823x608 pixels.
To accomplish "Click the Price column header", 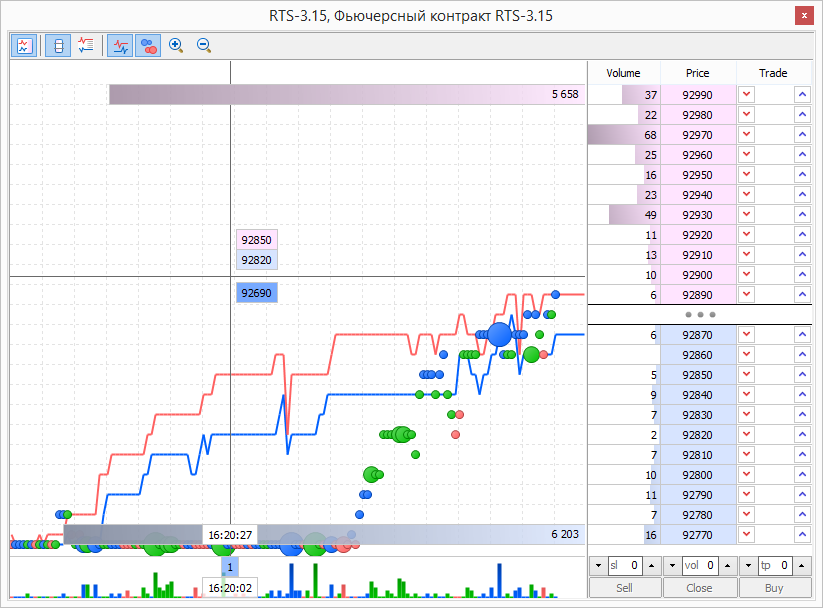I will [698, 73].
